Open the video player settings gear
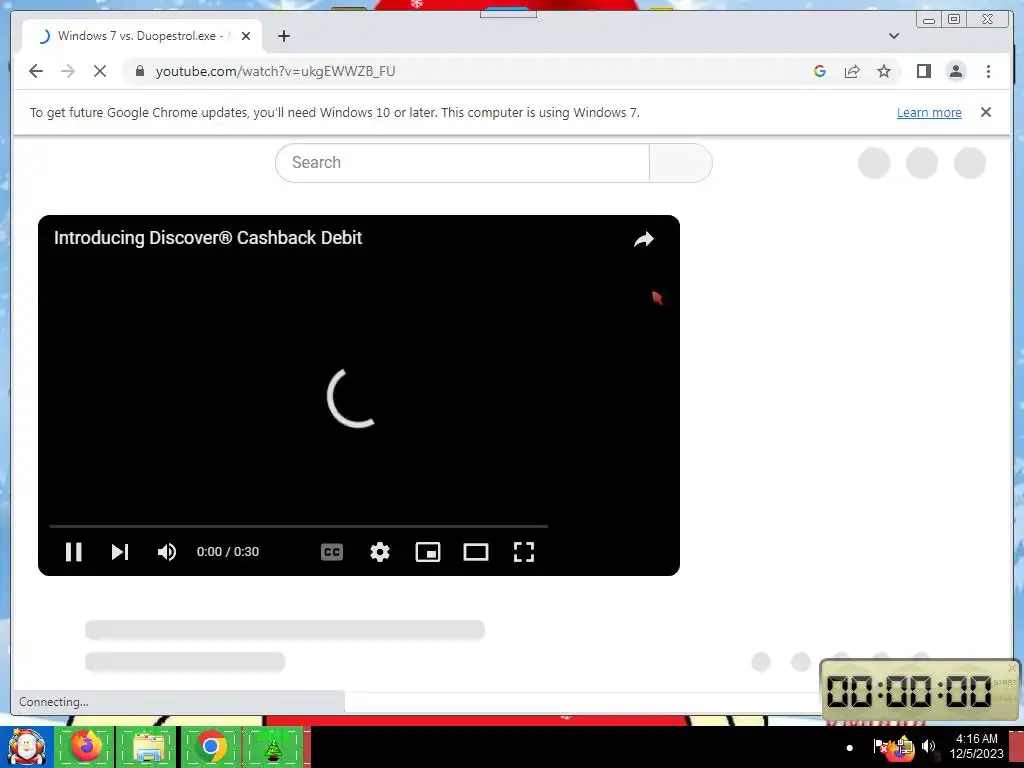Image resolution: width=1024 pixels, height=768 pixels. tap(379, 552)
